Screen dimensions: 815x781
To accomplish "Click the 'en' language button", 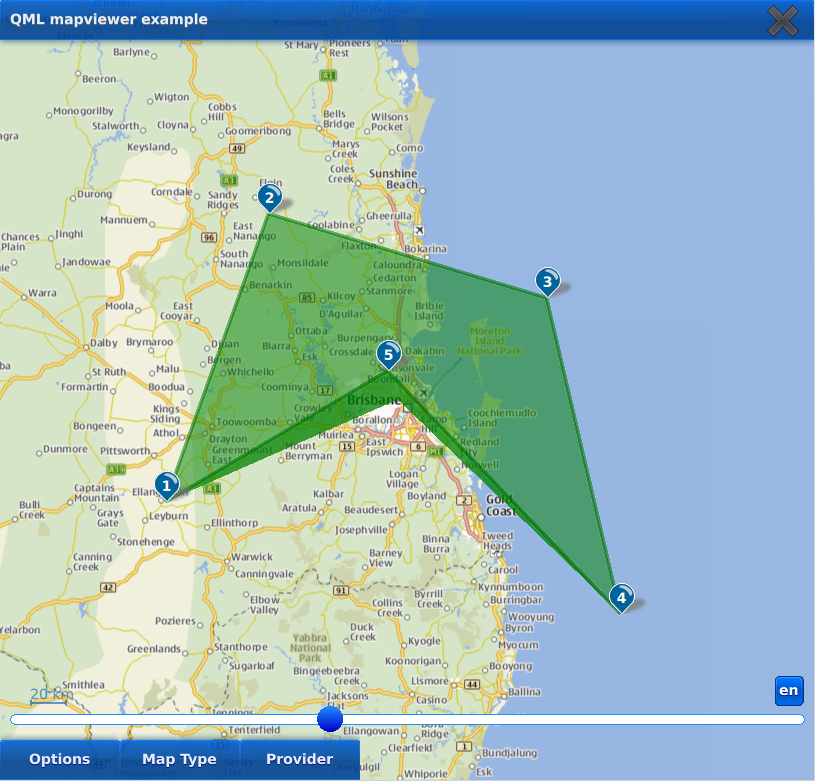I will [x=788, y=691].
